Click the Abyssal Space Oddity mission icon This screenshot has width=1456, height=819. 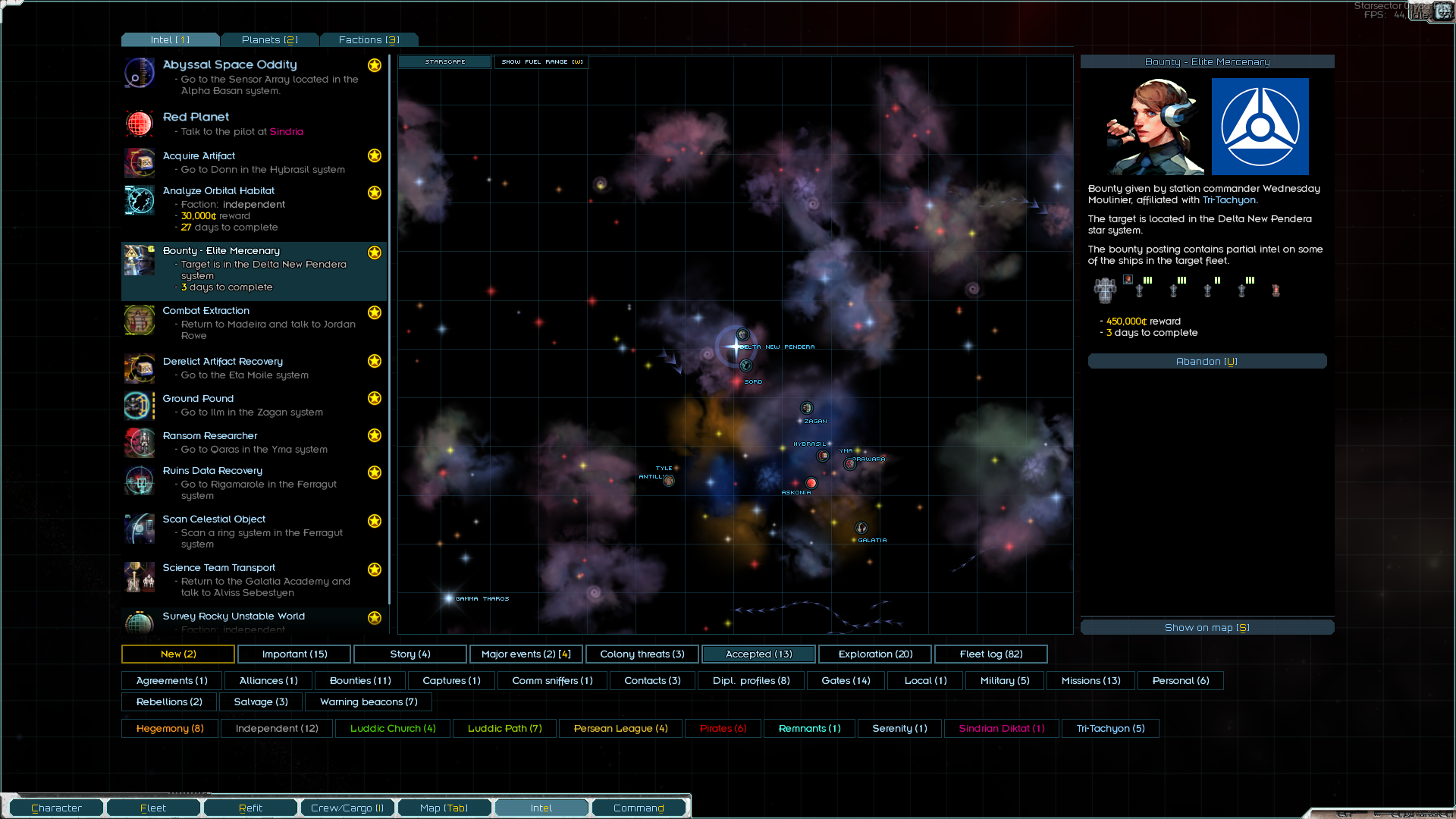click(x=140, y=74)
